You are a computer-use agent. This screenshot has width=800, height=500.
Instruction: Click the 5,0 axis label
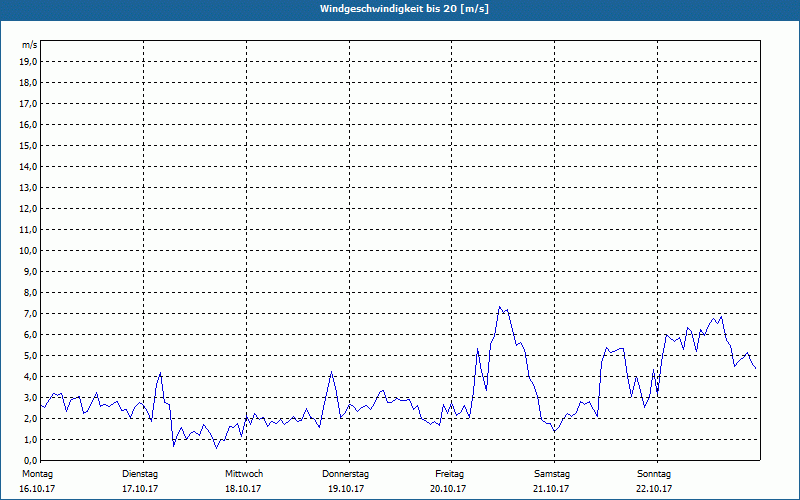[31, 356]
